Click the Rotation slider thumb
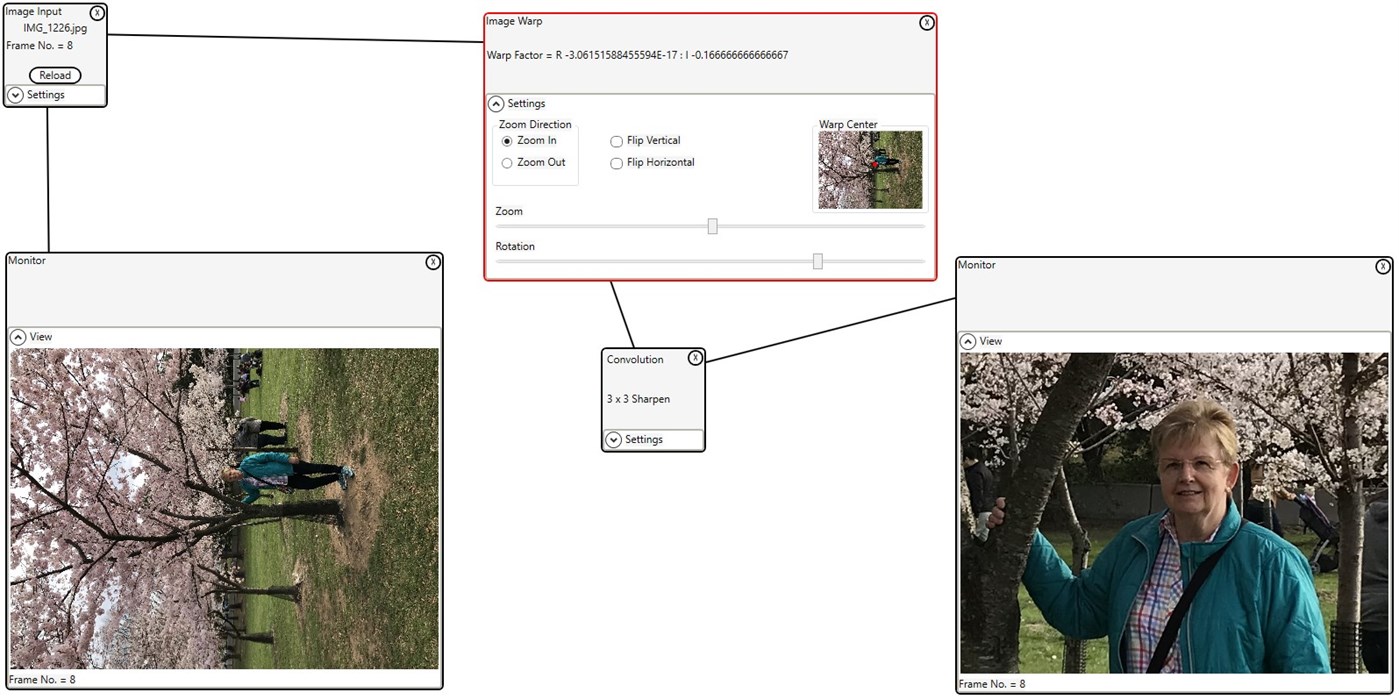Viewport: 1399px width, 700px height. click(817, 261)
